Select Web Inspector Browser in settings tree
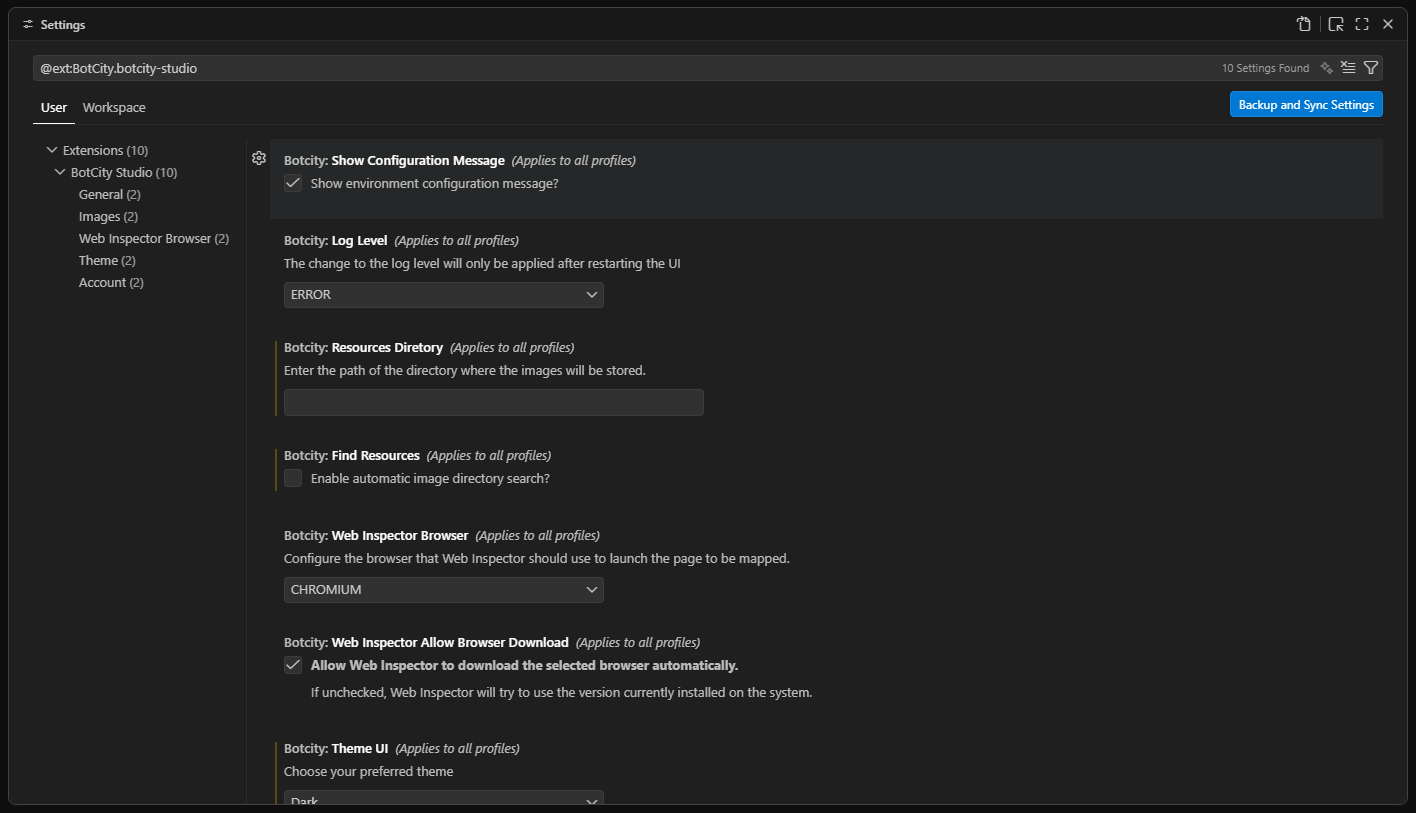The width and height of the screenshot is (1416, 813). [x=154, y=238]
